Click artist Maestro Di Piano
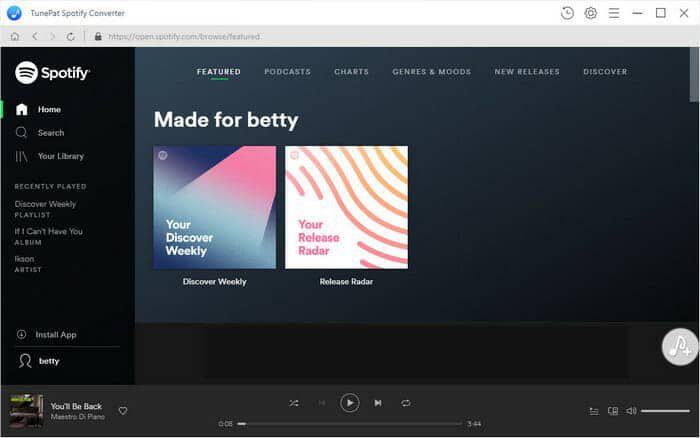Image resolution: width=700 pixels, height=438 pixels. 78,417
